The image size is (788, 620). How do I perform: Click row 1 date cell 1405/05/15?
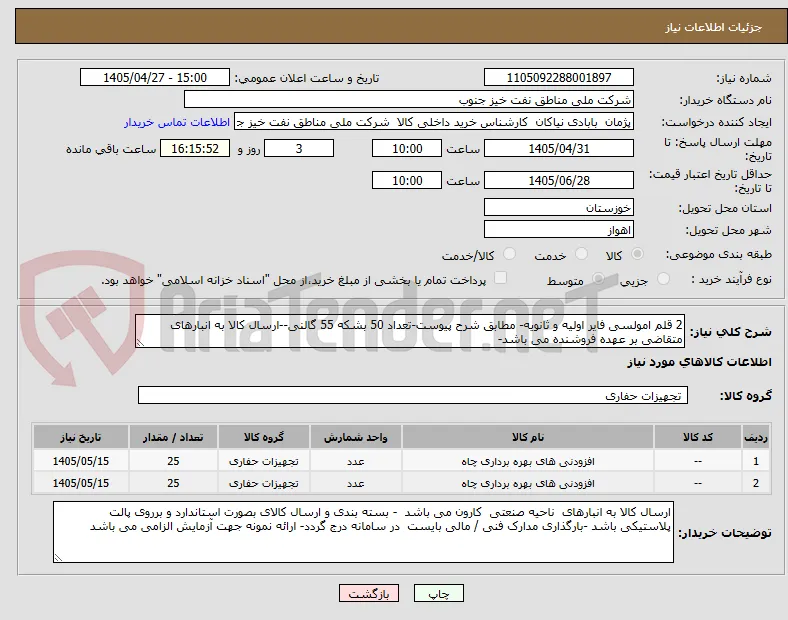point(80,461)
